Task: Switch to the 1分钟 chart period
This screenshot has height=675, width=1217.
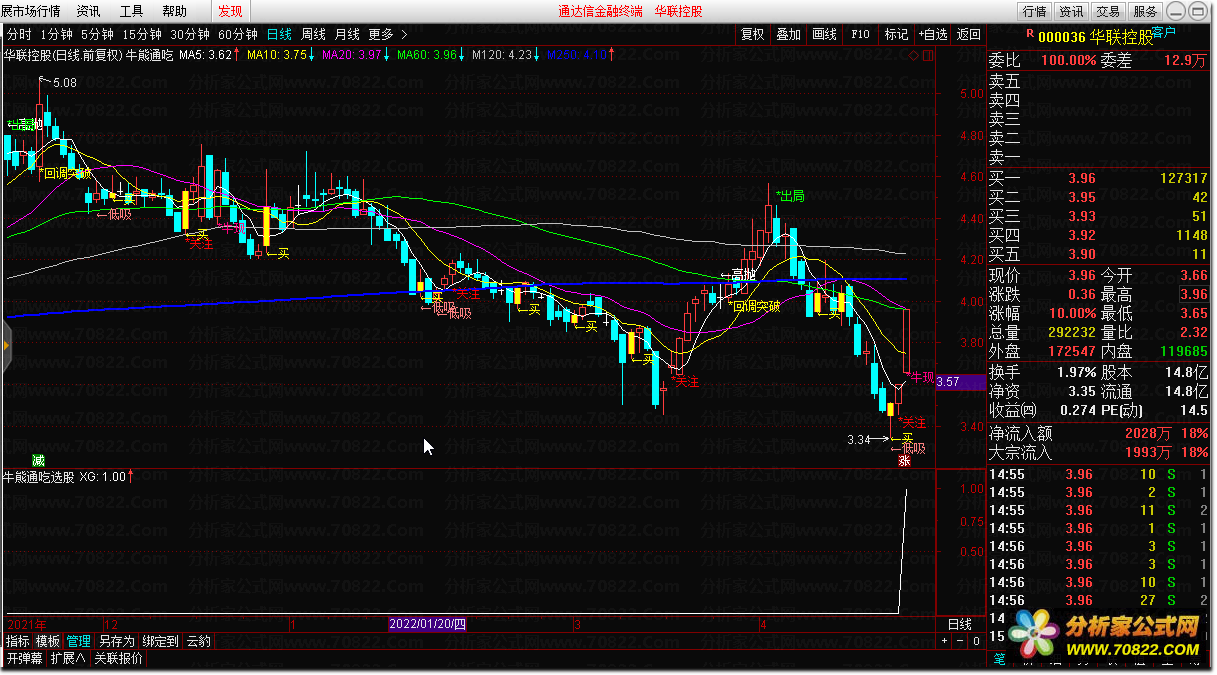Action: point(58,34)
